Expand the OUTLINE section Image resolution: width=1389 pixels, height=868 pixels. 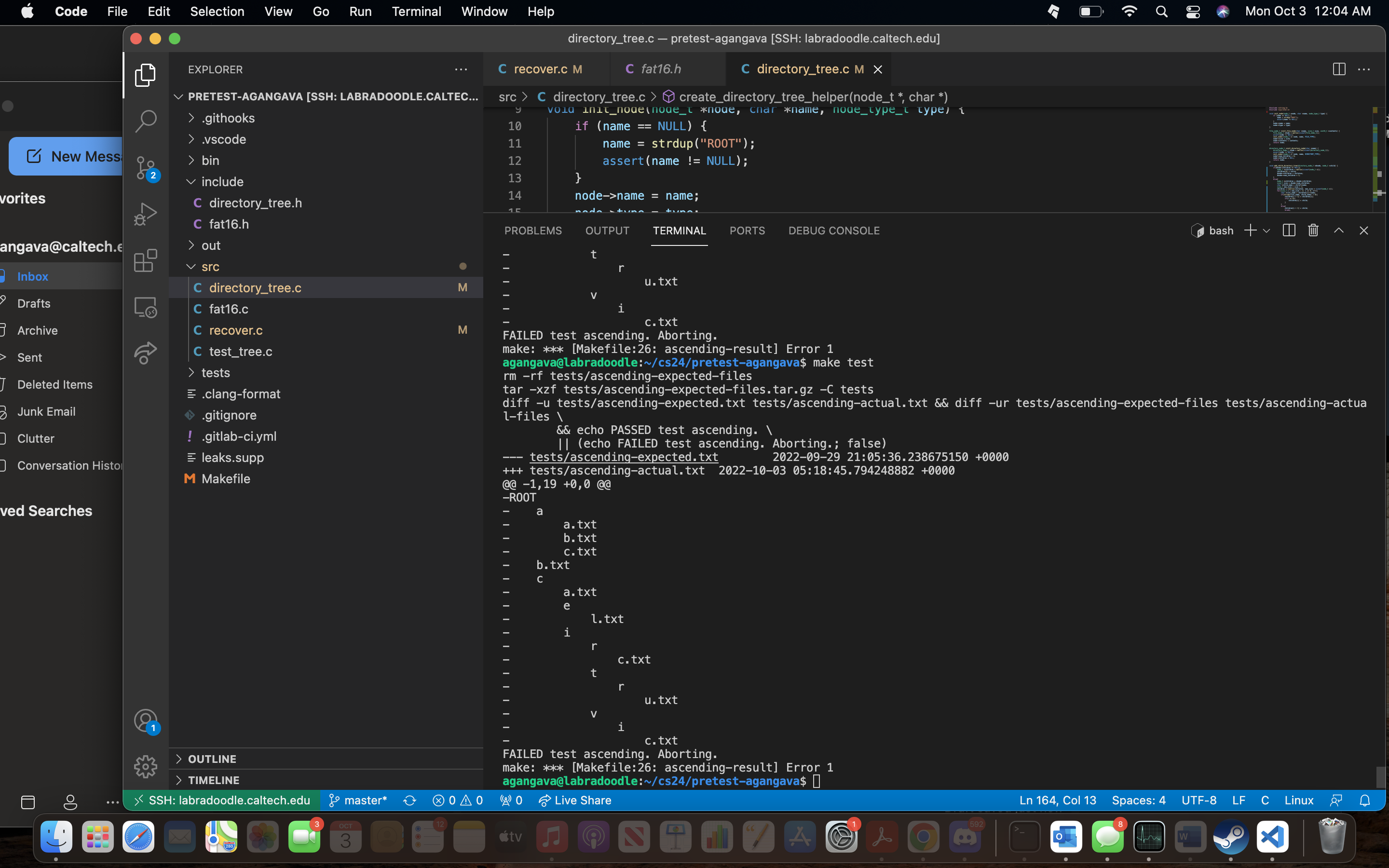point(212,759)
